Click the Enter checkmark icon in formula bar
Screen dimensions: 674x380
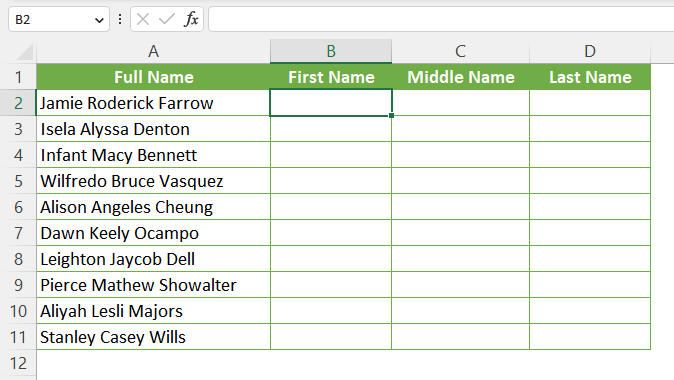167,19
